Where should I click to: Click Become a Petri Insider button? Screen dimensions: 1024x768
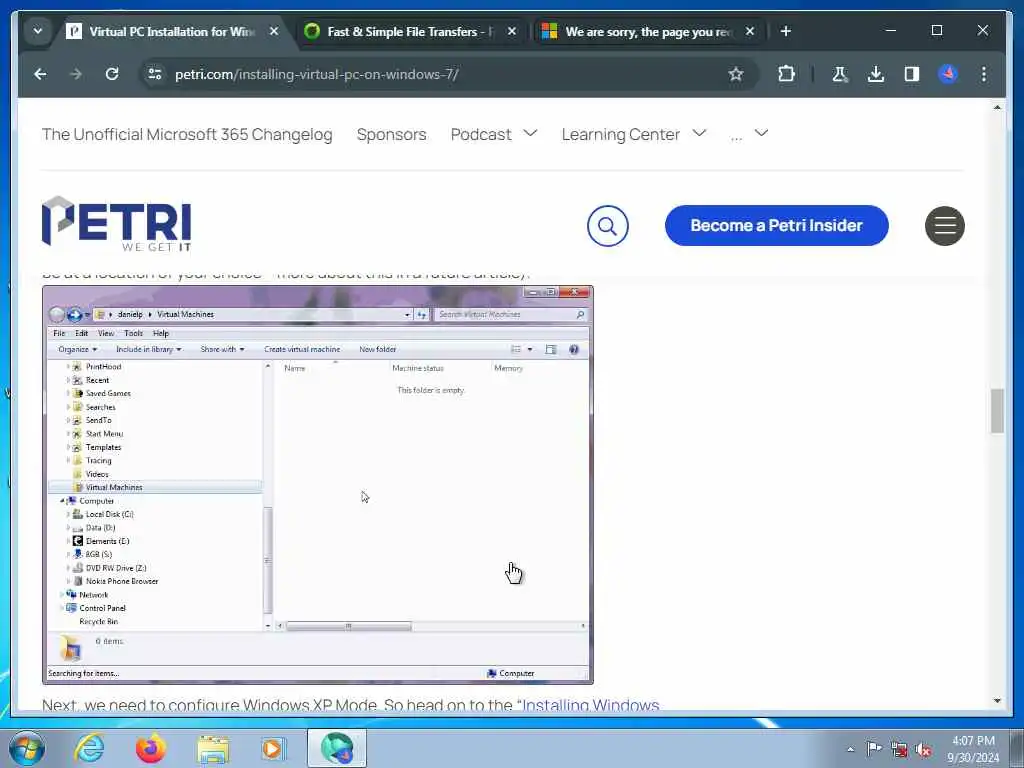point(776,226)
